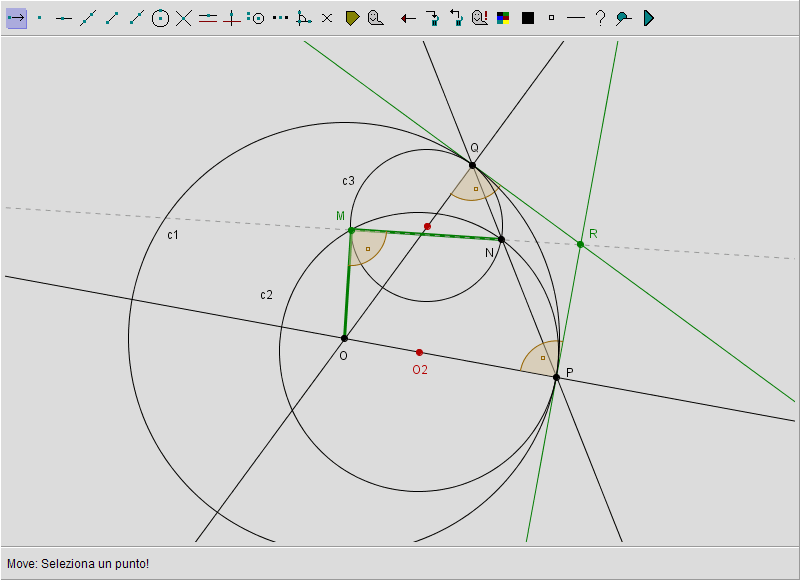The height and width of the screenshot is (580, 800).
Task: Open the point shape square selector
Action: [551, 18]
